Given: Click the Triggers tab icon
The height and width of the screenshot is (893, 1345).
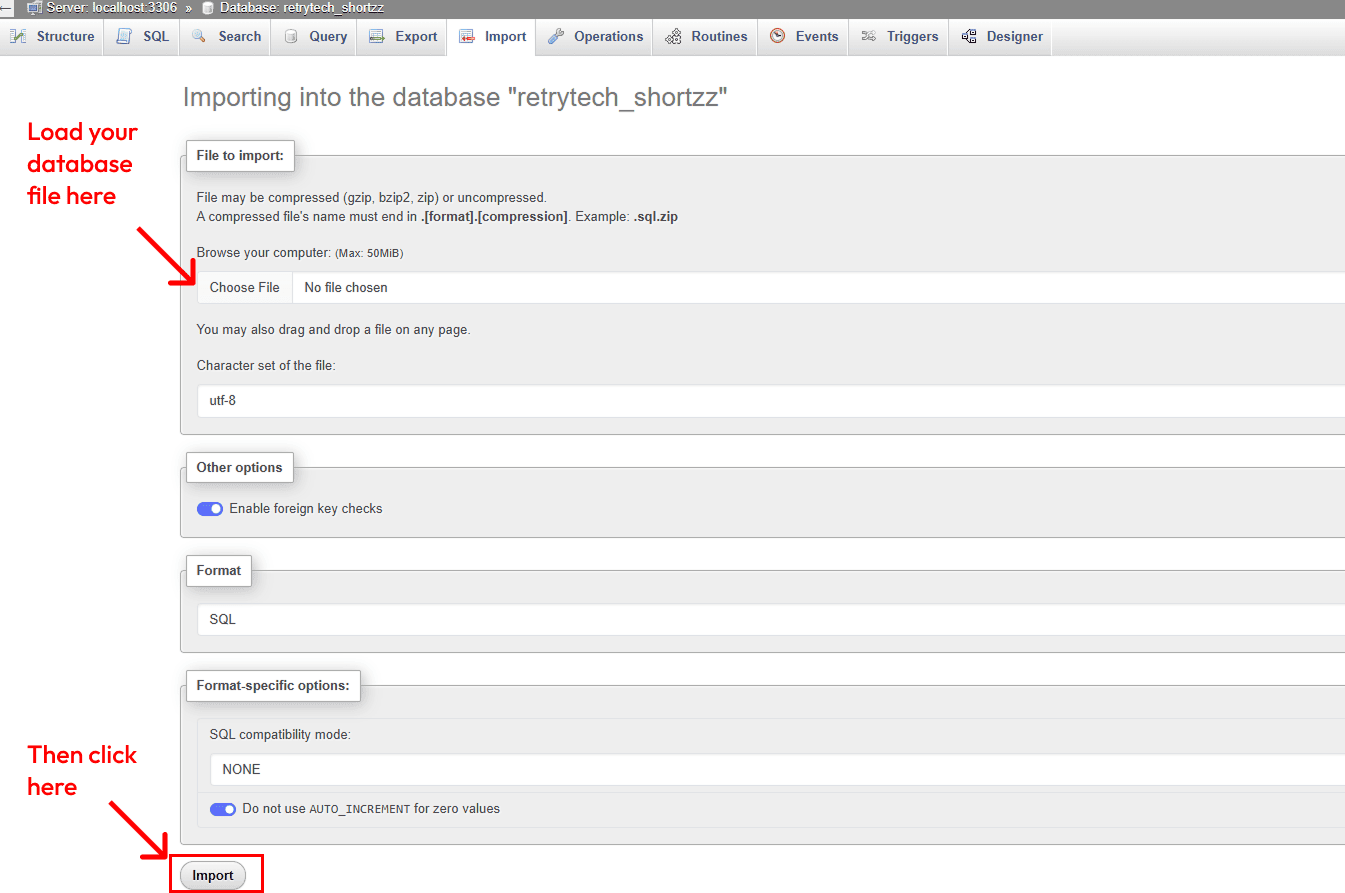Looking at the screenshot, I should coord(868,37).
